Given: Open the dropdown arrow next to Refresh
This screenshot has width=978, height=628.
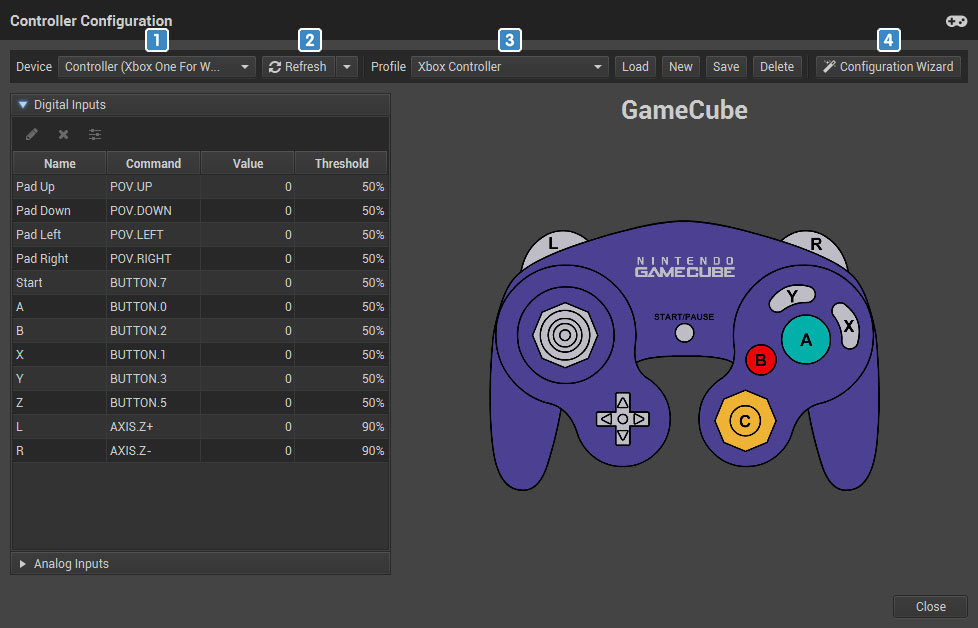Looking at the screenshot, I should tap(346, 67).
